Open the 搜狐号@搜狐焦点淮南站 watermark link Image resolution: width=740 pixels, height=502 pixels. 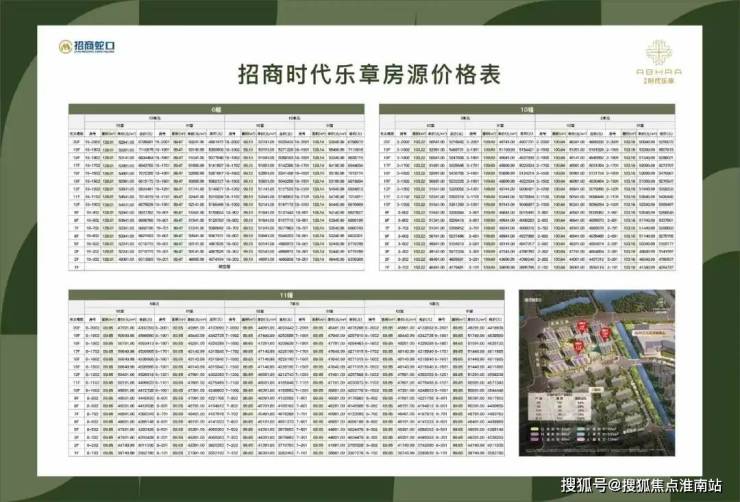click(641, 485)
